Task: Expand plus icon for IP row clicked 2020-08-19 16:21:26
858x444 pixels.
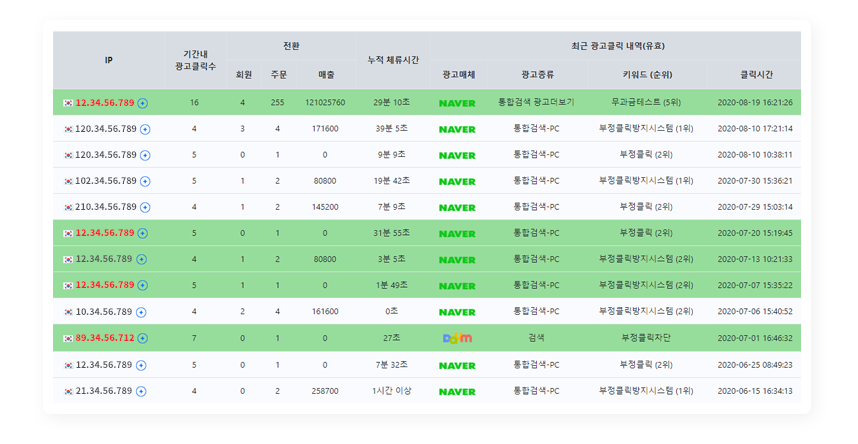Action: [x=142, y=103]
